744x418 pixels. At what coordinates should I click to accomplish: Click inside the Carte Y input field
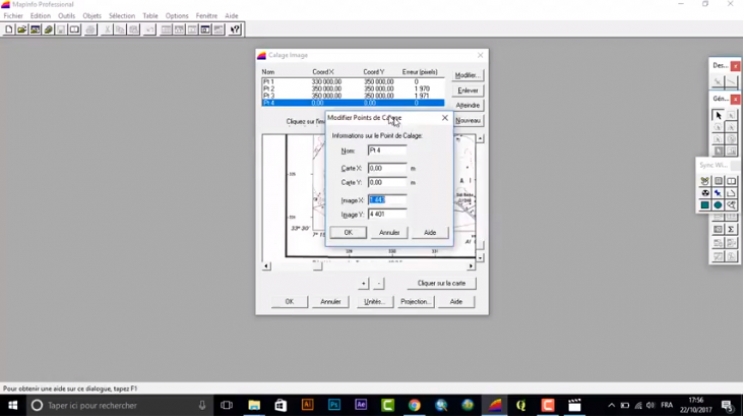tap(387, 182)
